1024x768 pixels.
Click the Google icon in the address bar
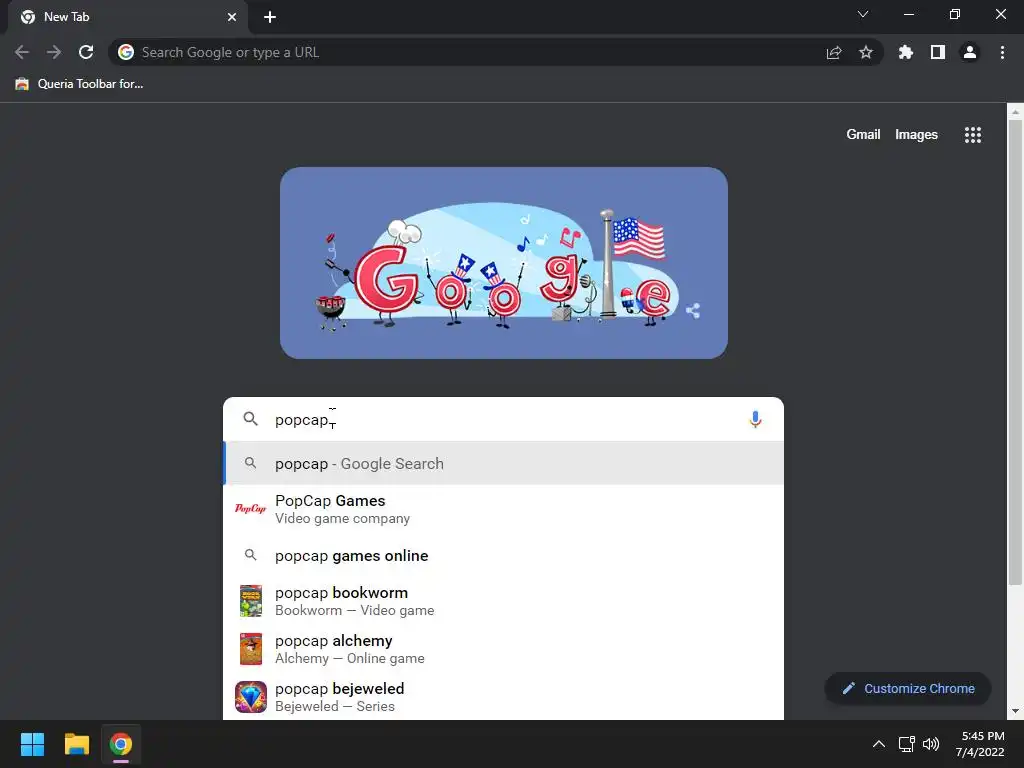point(126,52)
